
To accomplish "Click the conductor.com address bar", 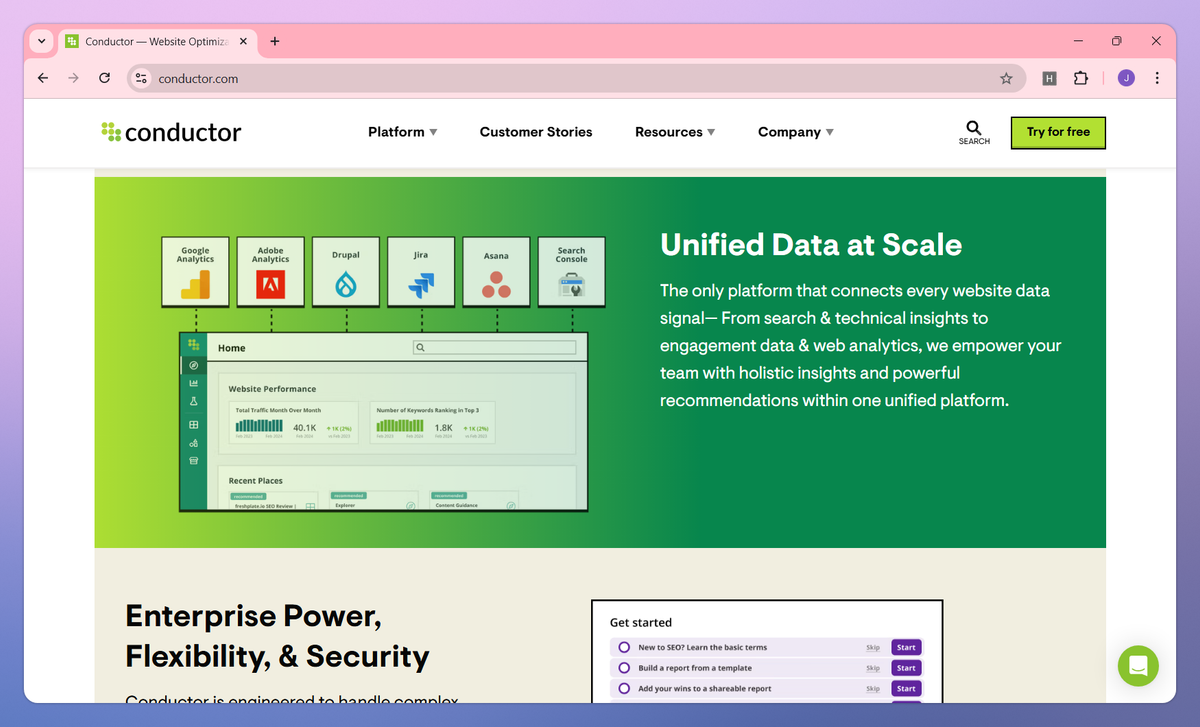I will tap(576, 78).
